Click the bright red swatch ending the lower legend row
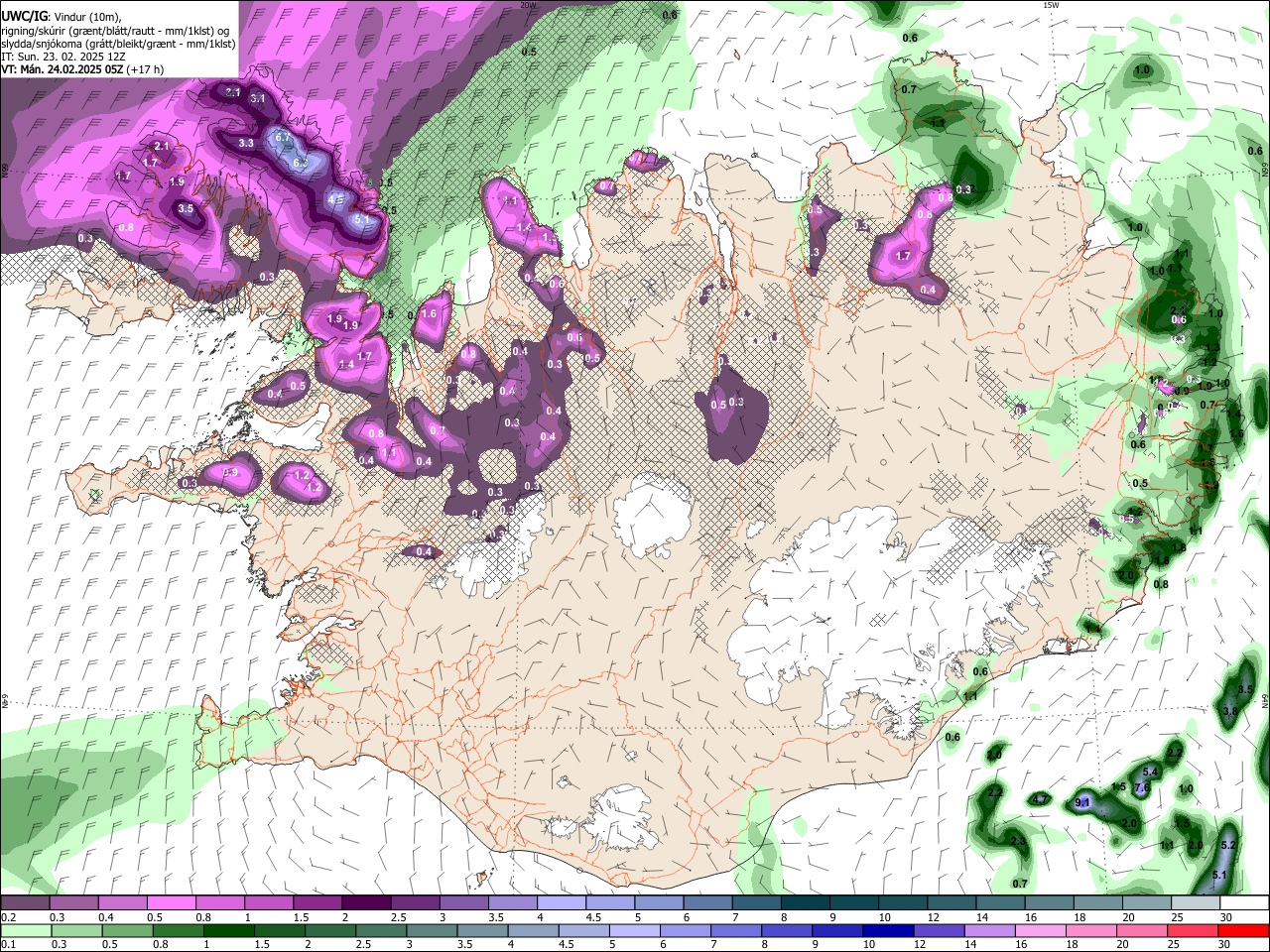Viewport: 1270px width, 952px height. pos(1244,931)
